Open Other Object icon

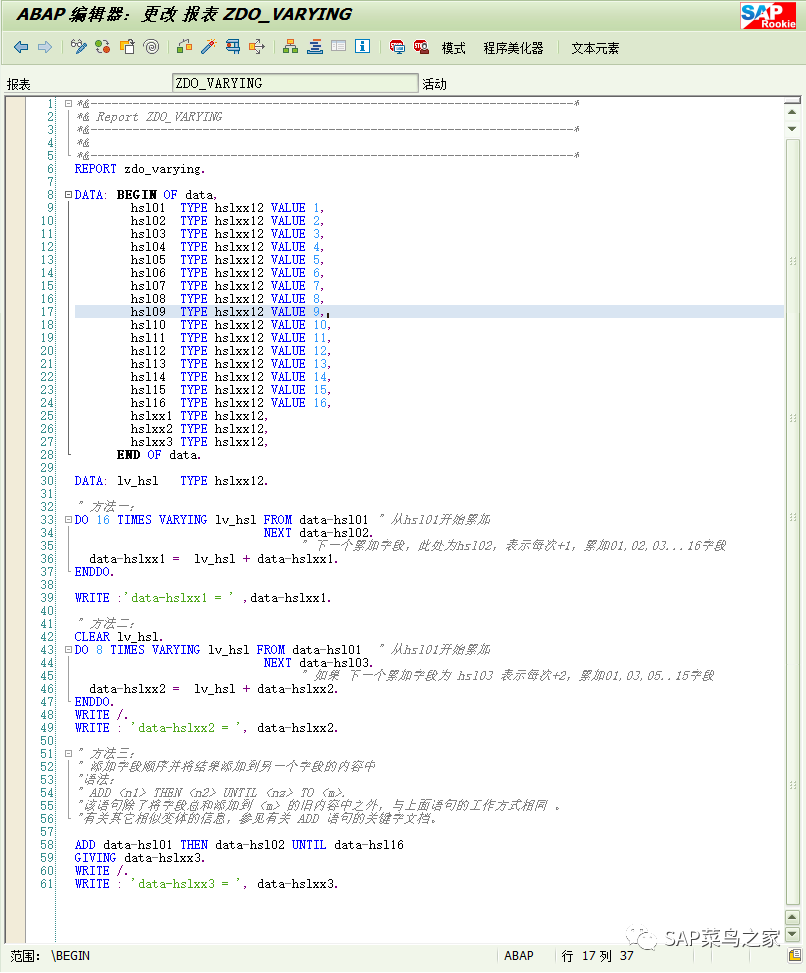click(127, 47)
